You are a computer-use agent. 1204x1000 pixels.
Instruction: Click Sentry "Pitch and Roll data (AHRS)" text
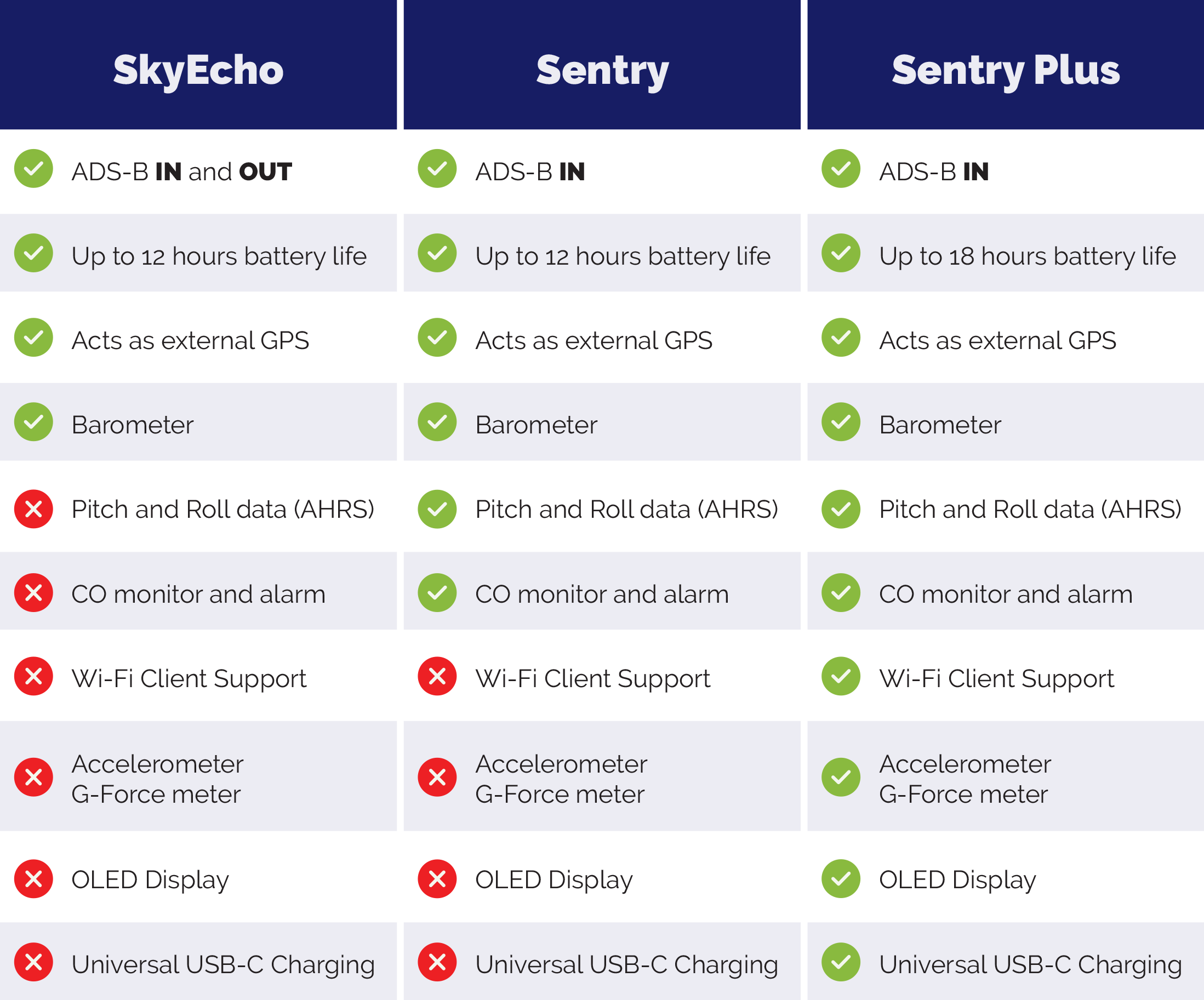point(626,509)
